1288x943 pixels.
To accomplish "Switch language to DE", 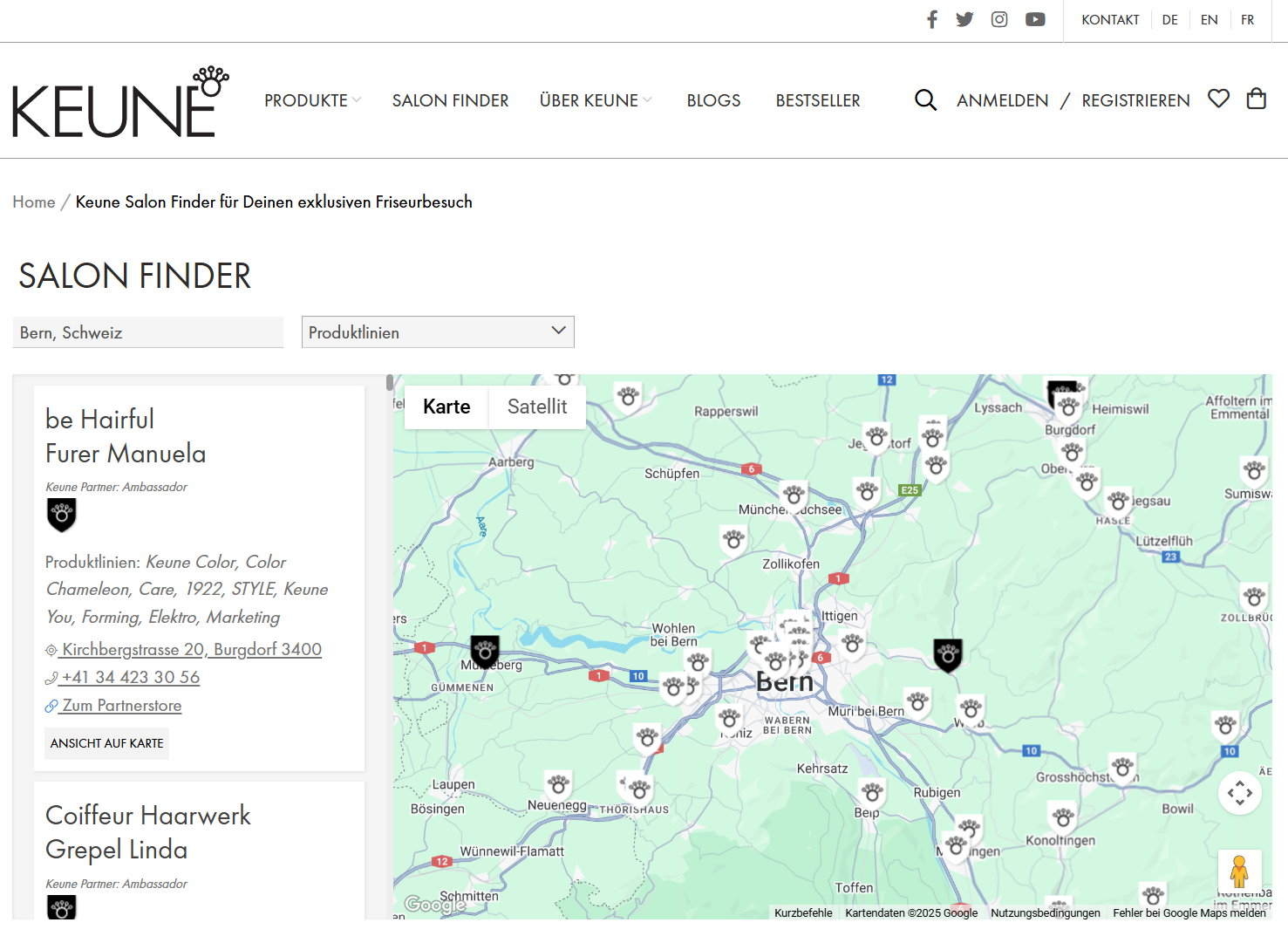I will 1169,19.
